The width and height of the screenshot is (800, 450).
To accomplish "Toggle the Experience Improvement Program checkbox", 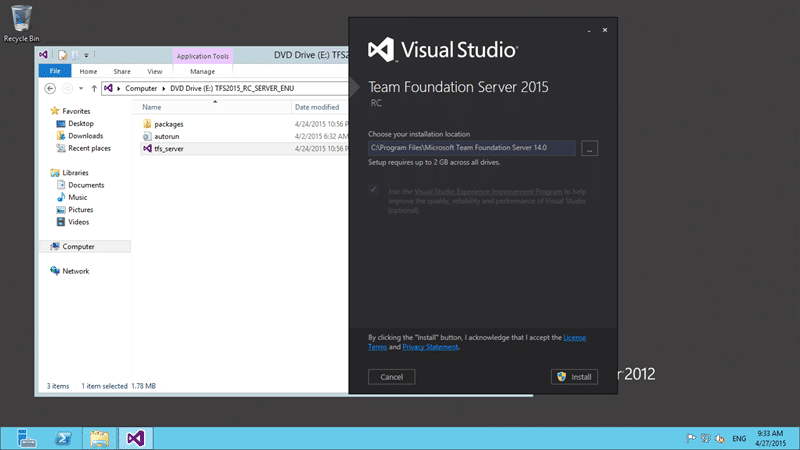I will 373,190.
